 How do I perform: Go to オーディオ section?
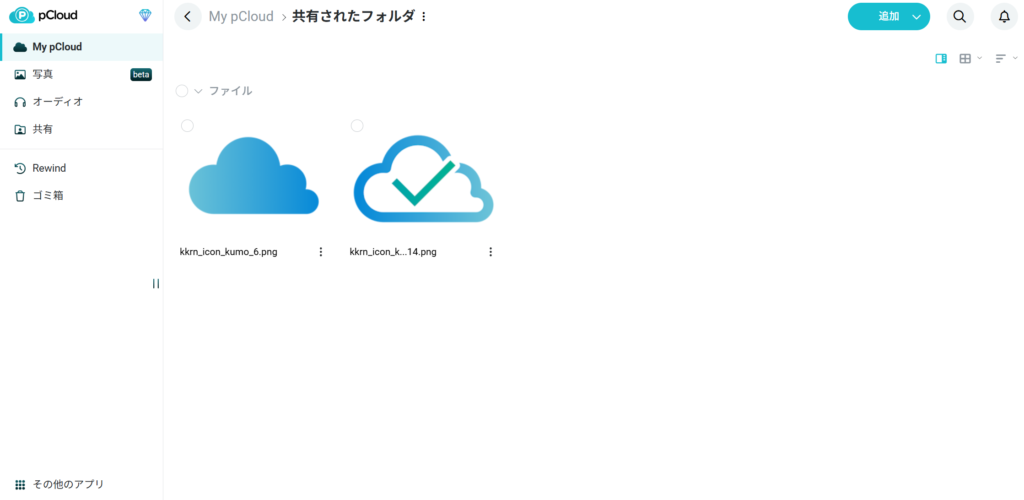(57, 102)
